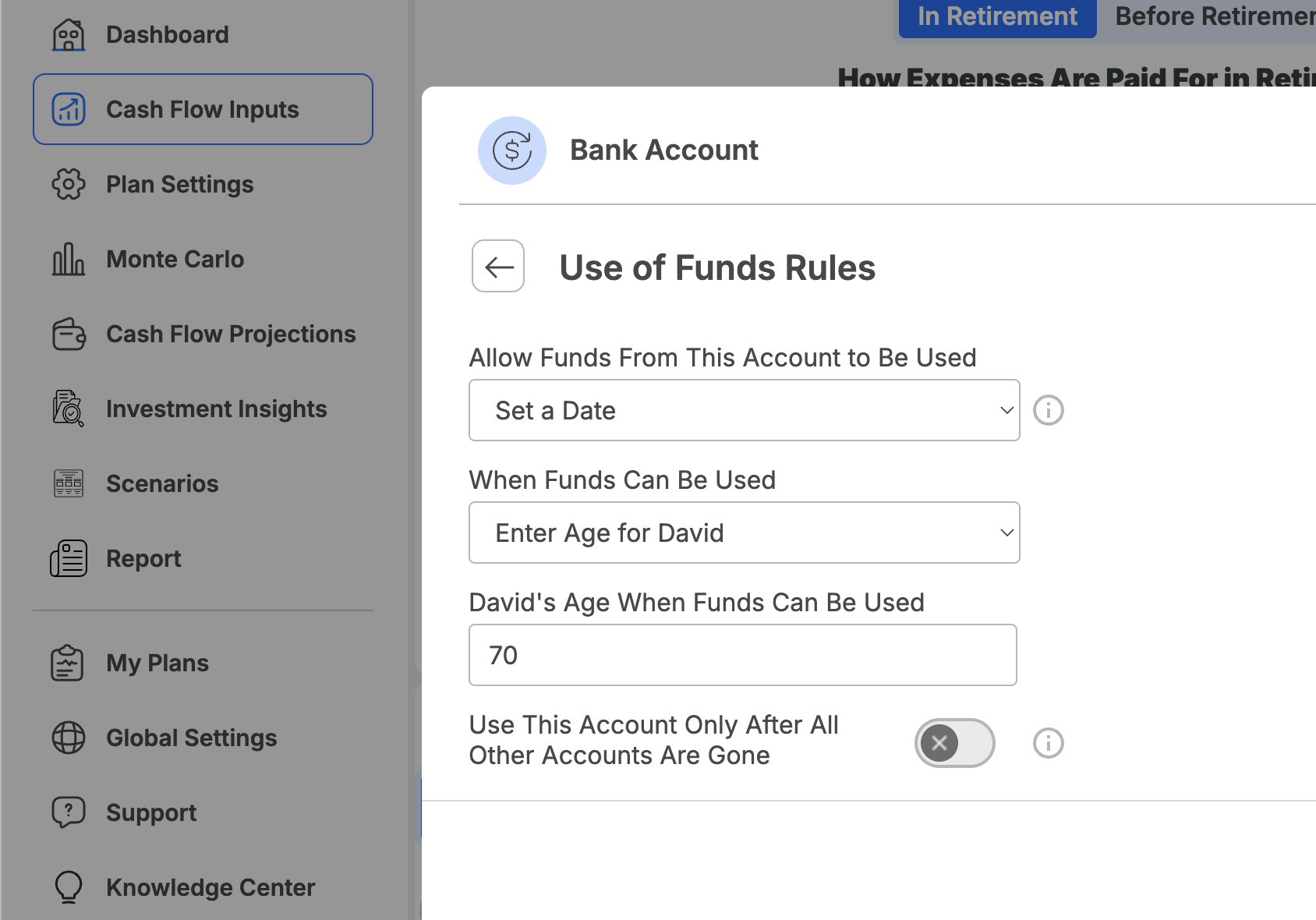Viewport: 1316px width, 920px height.
Task: Click the Report document icon
Action: (x=69, y=558)
